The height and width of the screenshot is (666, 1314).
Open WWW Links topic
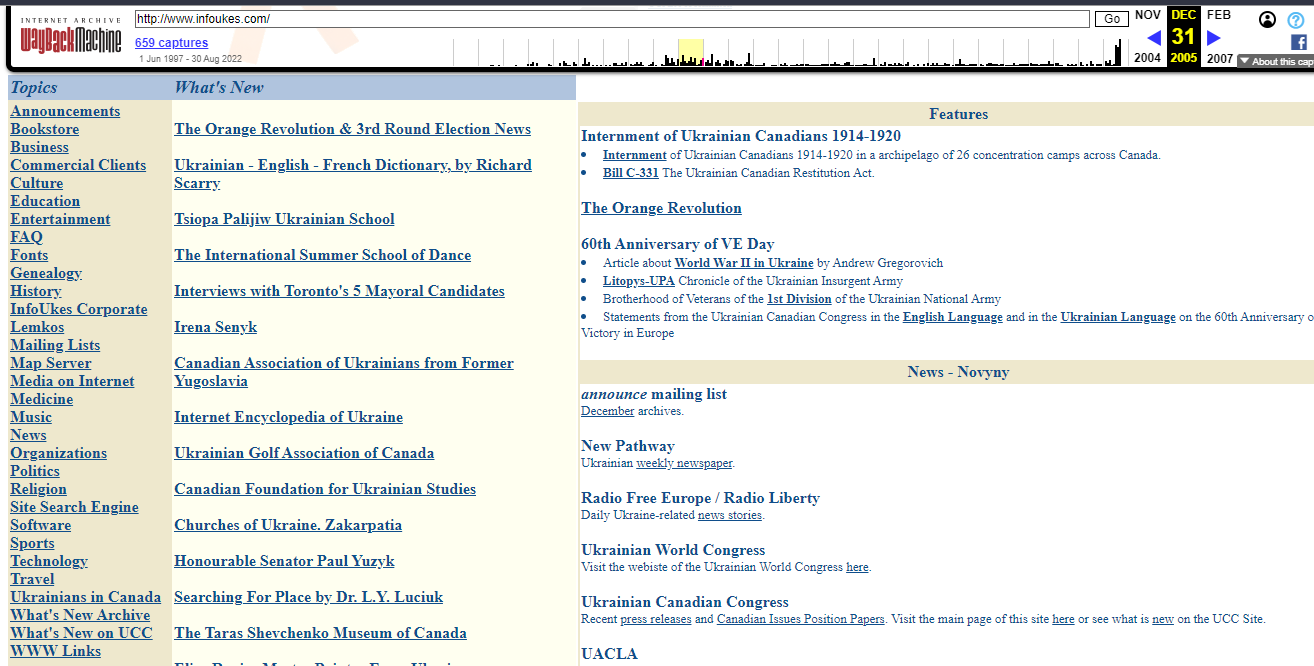point(56,651)
